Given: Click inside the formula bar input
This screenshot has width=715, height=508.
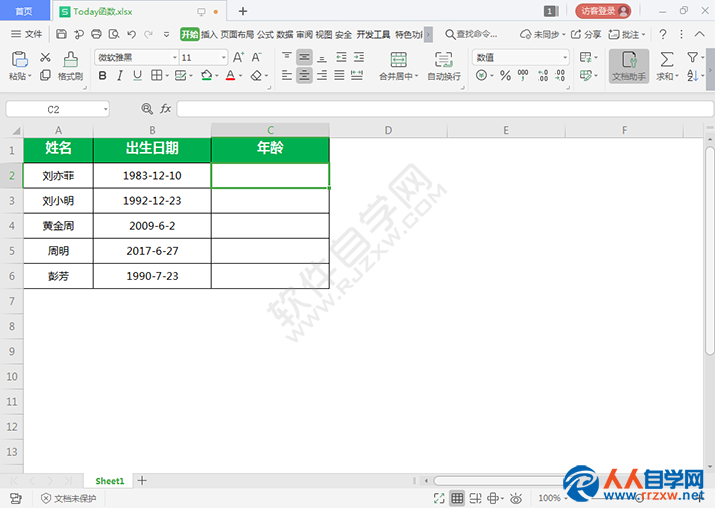Looking at the screenshot, I should click(445, 109).
